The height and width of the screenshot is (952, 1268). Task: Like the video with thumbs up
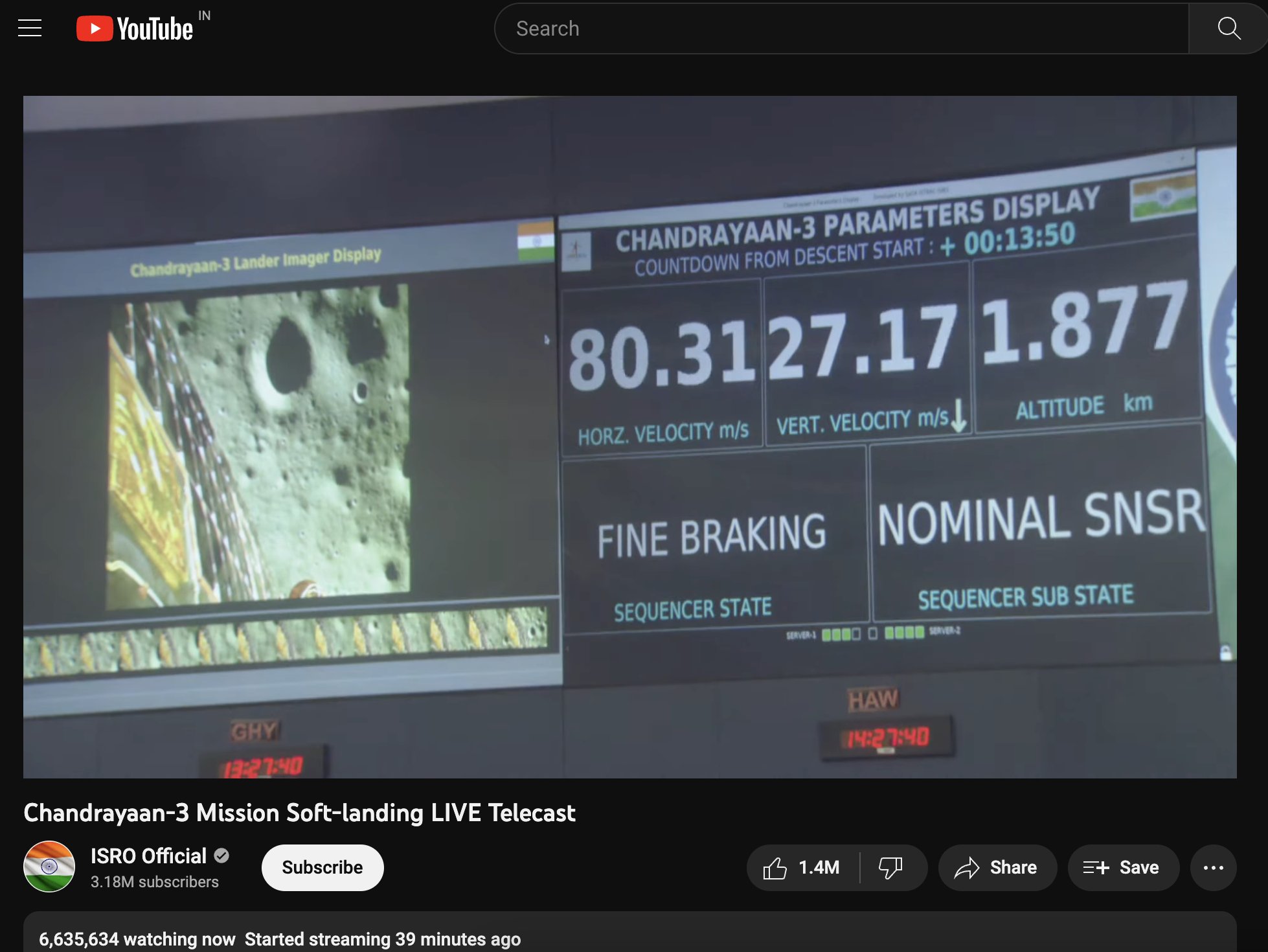click(803, 867)
